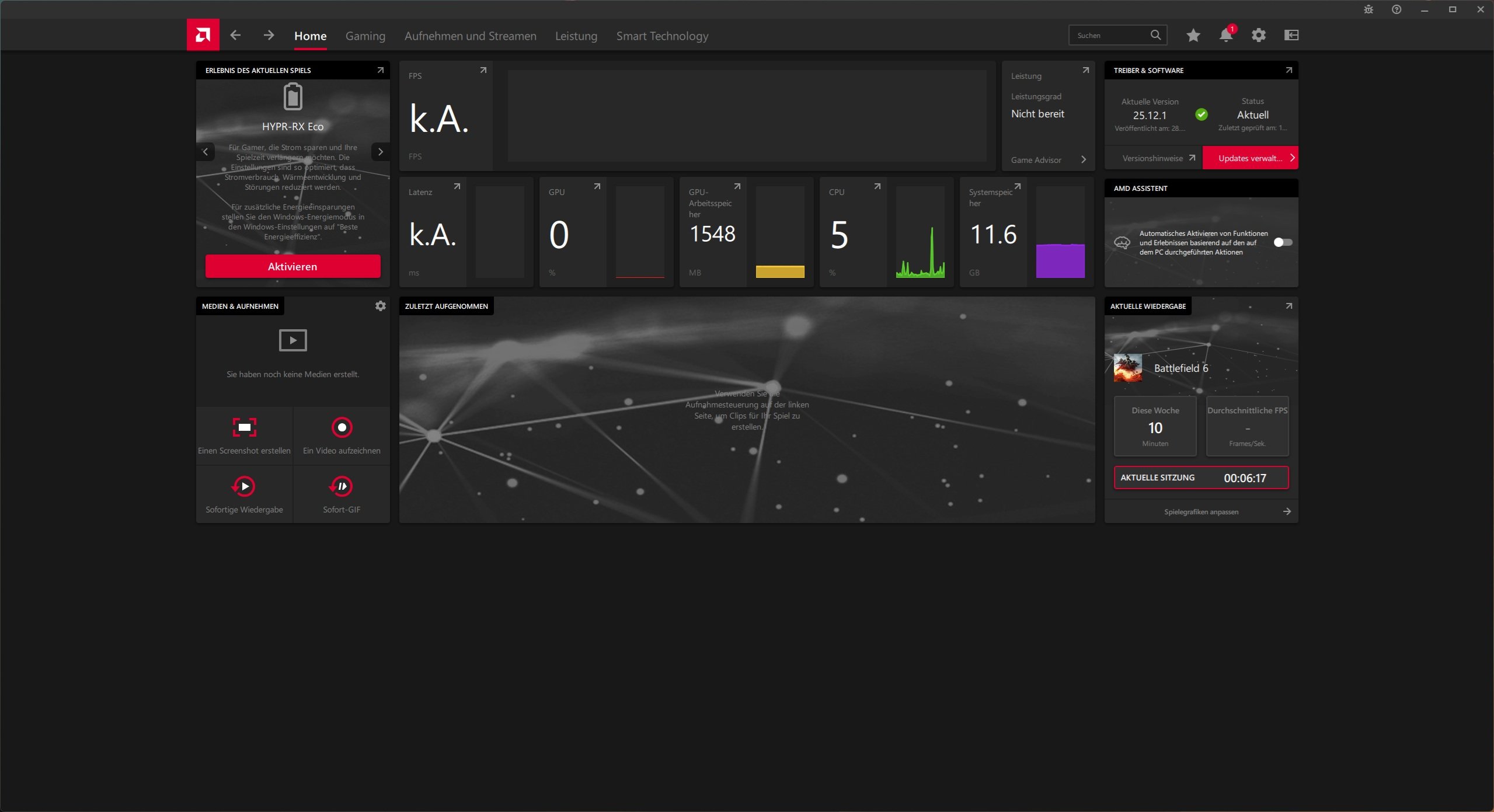Viewport: 1494px width, 812px height.
Task: Expand the CPU metric tile
Action: coord(877,187)
